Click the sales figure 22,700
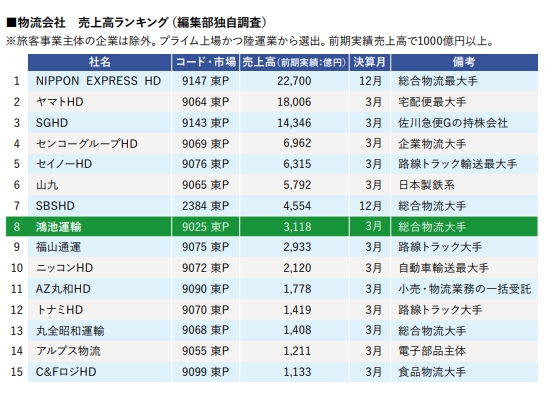 pyautogui.click(x=294, y=81)
